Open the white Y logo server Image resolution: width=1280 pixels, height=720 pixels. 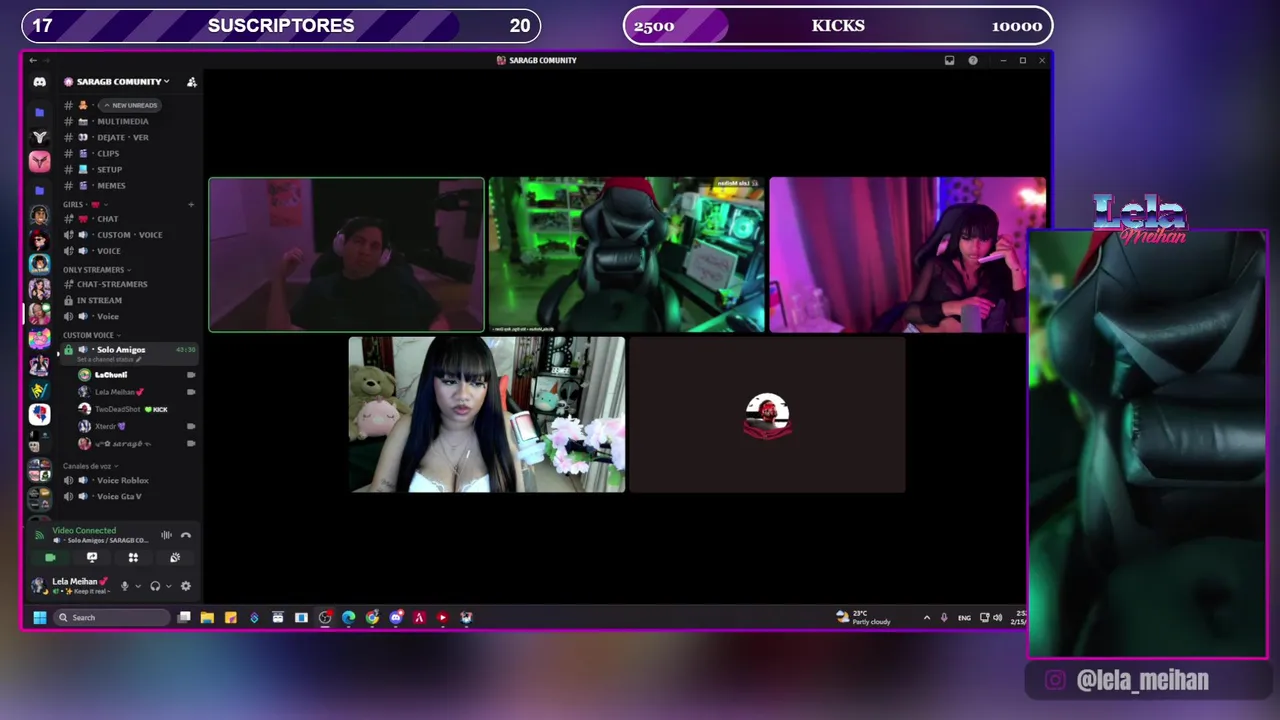point(39,136)
